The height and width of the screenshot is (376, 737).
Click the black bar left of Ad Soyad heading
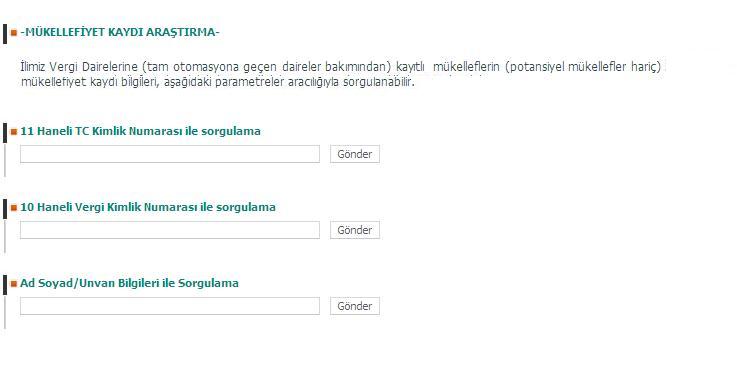coord(5,285)
